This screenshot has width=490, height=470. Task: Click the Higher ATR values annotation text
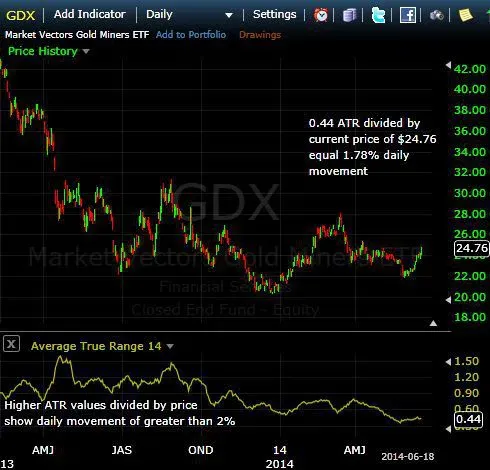[120, 413]
